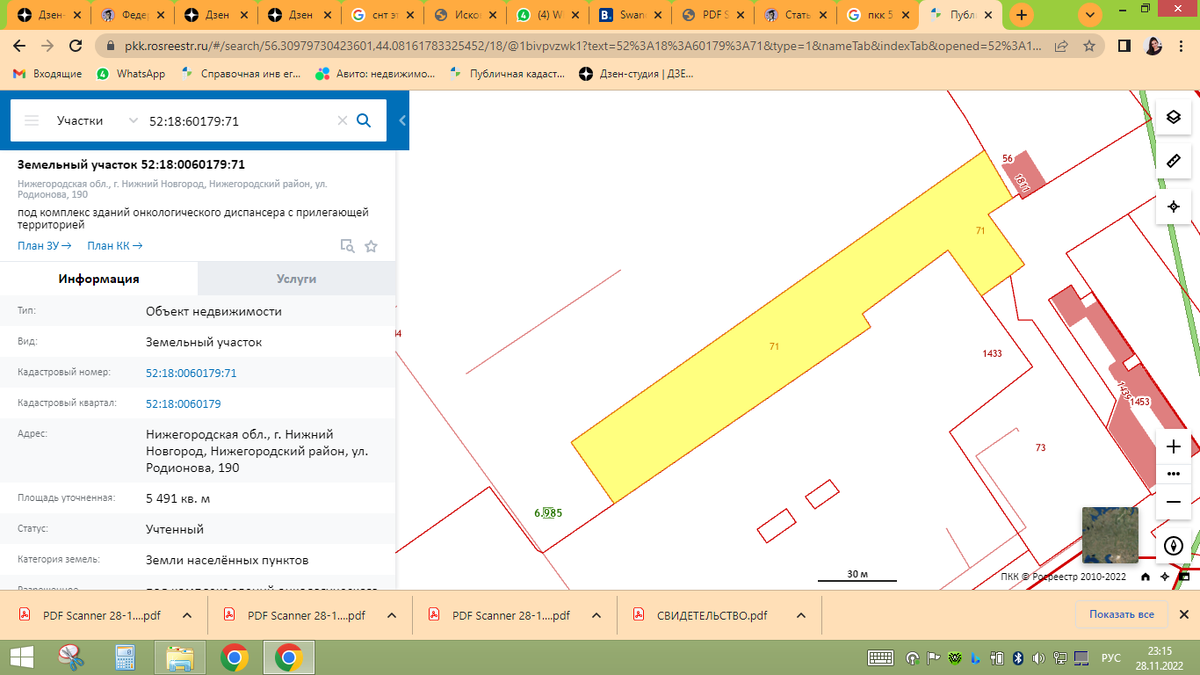Switch to the Swan browser tab
The width and height of the screenshot is (1200, 675).
point(630,16)
